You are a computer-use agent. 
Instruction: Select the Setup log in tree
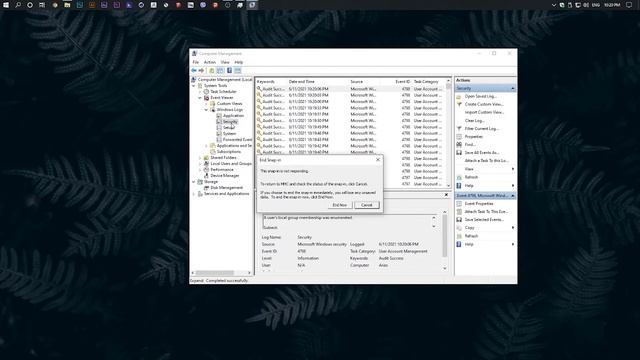coord(228,128)
